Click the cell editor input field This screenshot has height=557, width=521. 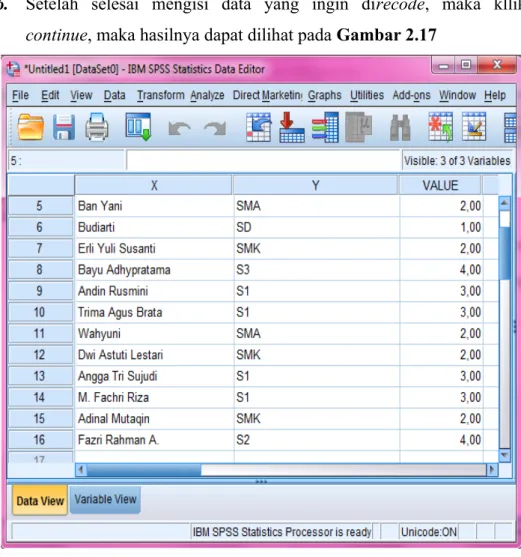(264, 161)
